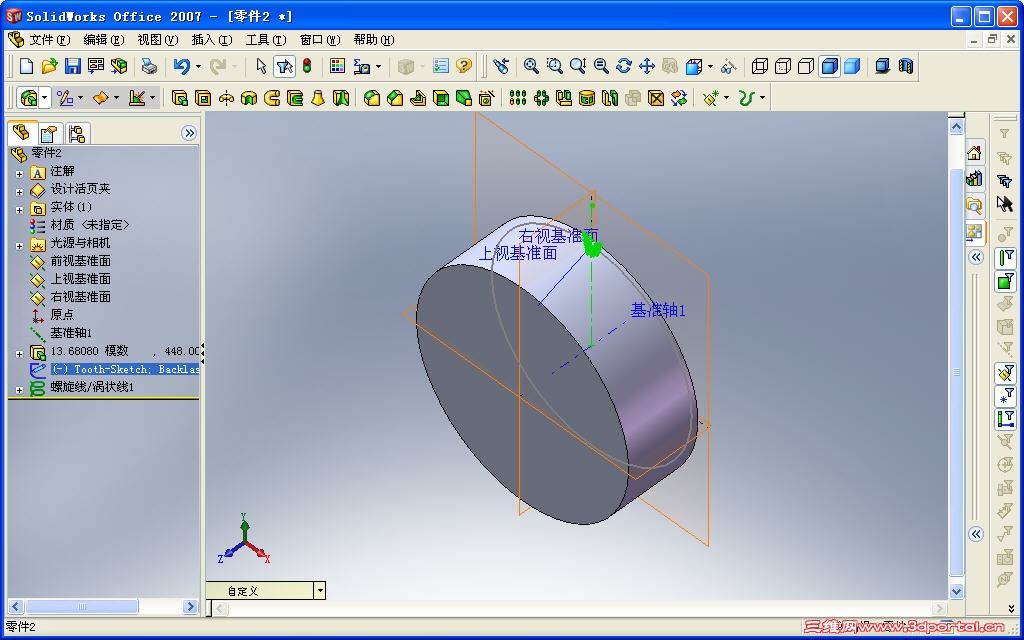Image resolution: width=1024 pixels, height=640 pixels.
Task: Switch to Wireframe display style
Action: tap(760, 66)
